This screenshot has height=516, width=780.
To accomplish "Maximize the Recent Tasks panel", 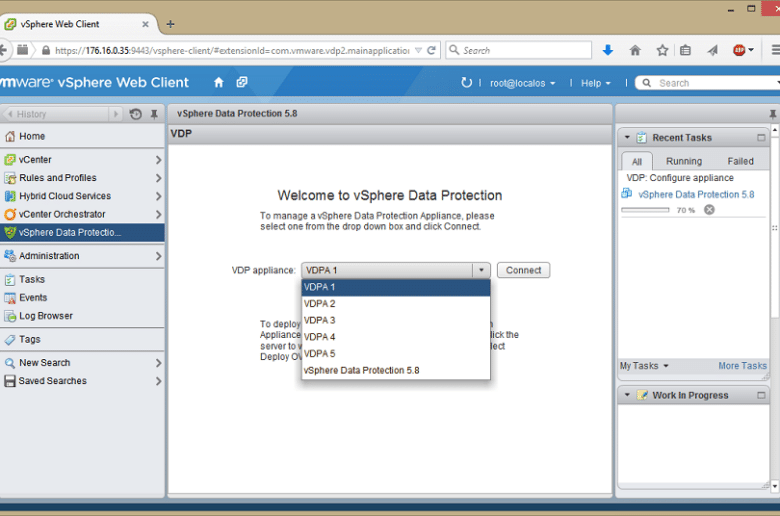I will [x=761, y=138].
